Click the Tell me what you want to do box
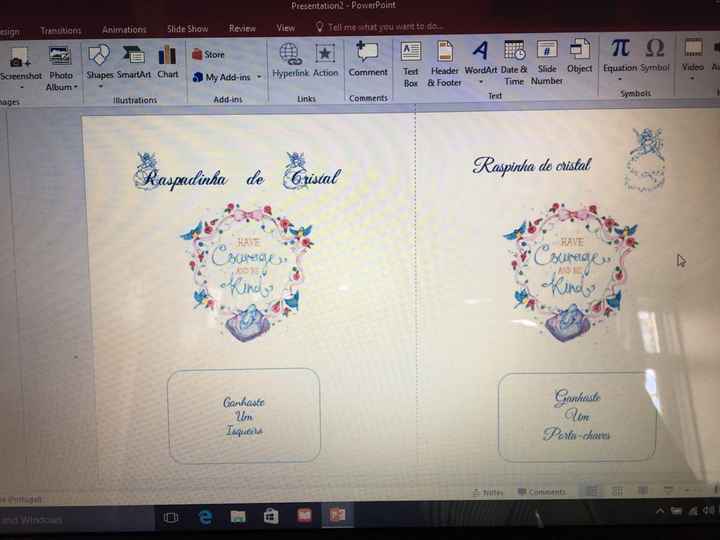 379,27
